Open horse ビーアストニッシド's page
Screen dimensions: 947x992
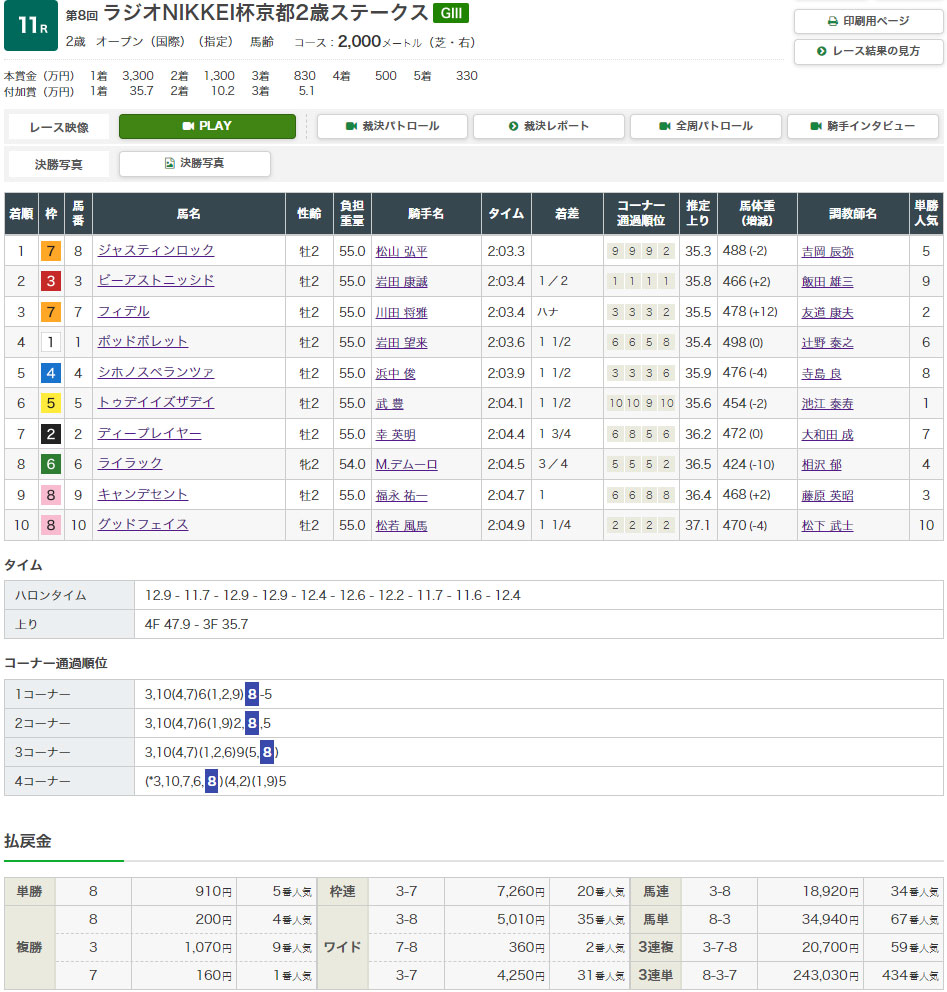click(156, 281)
